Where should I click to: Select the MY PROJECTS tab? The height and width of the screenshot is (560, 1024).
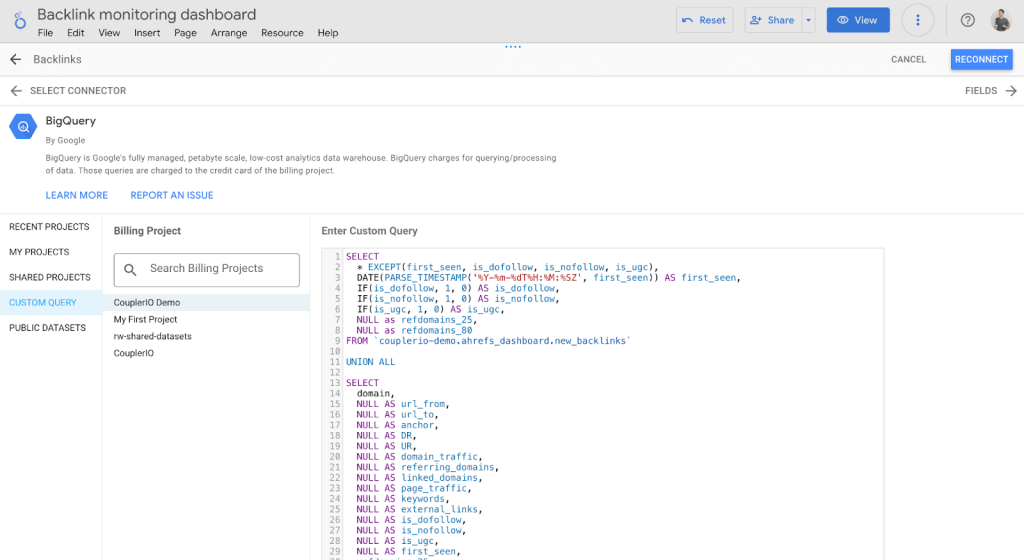39,252
